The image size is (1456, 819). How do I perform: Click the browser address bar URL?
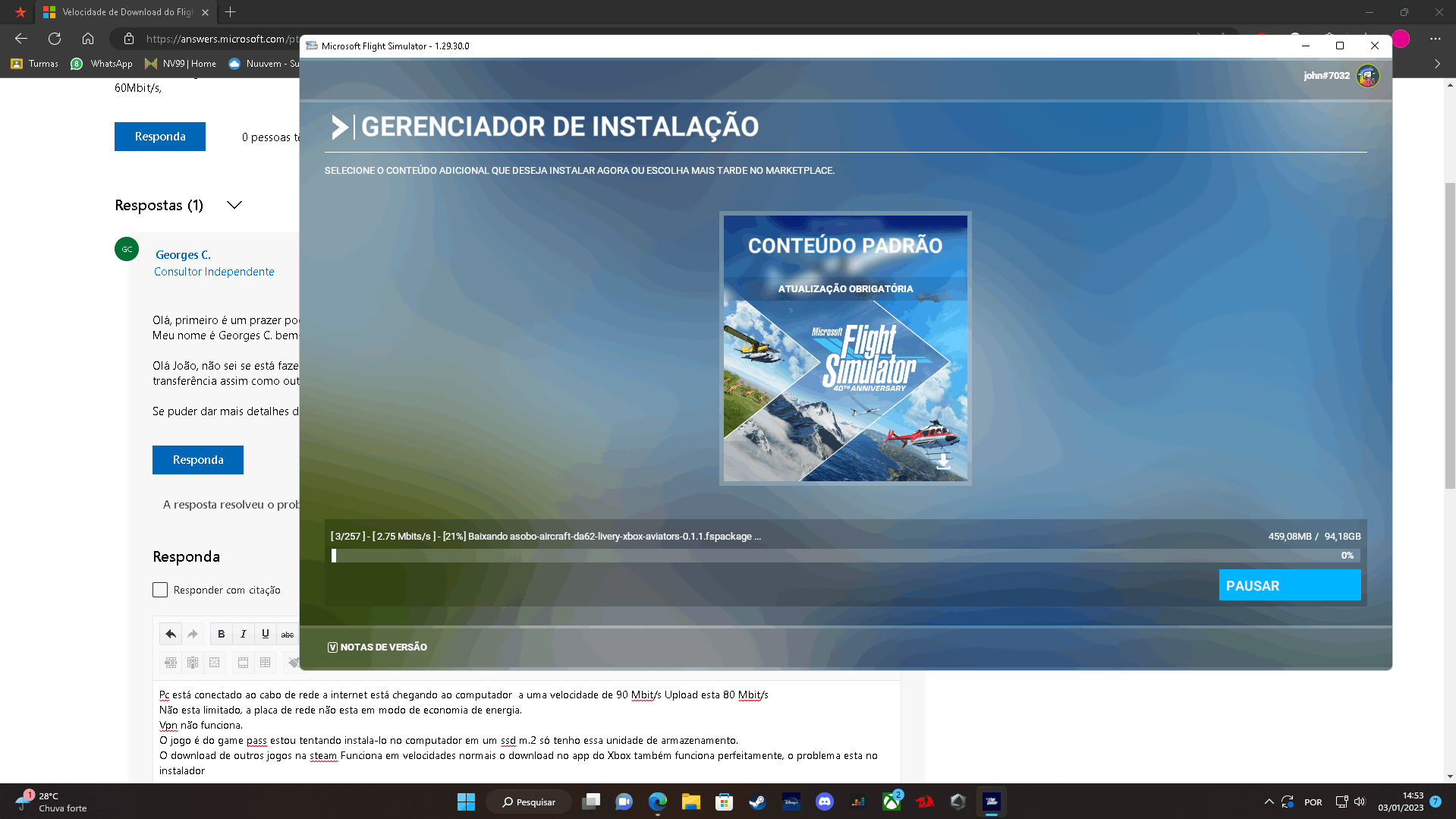[222, 39]
